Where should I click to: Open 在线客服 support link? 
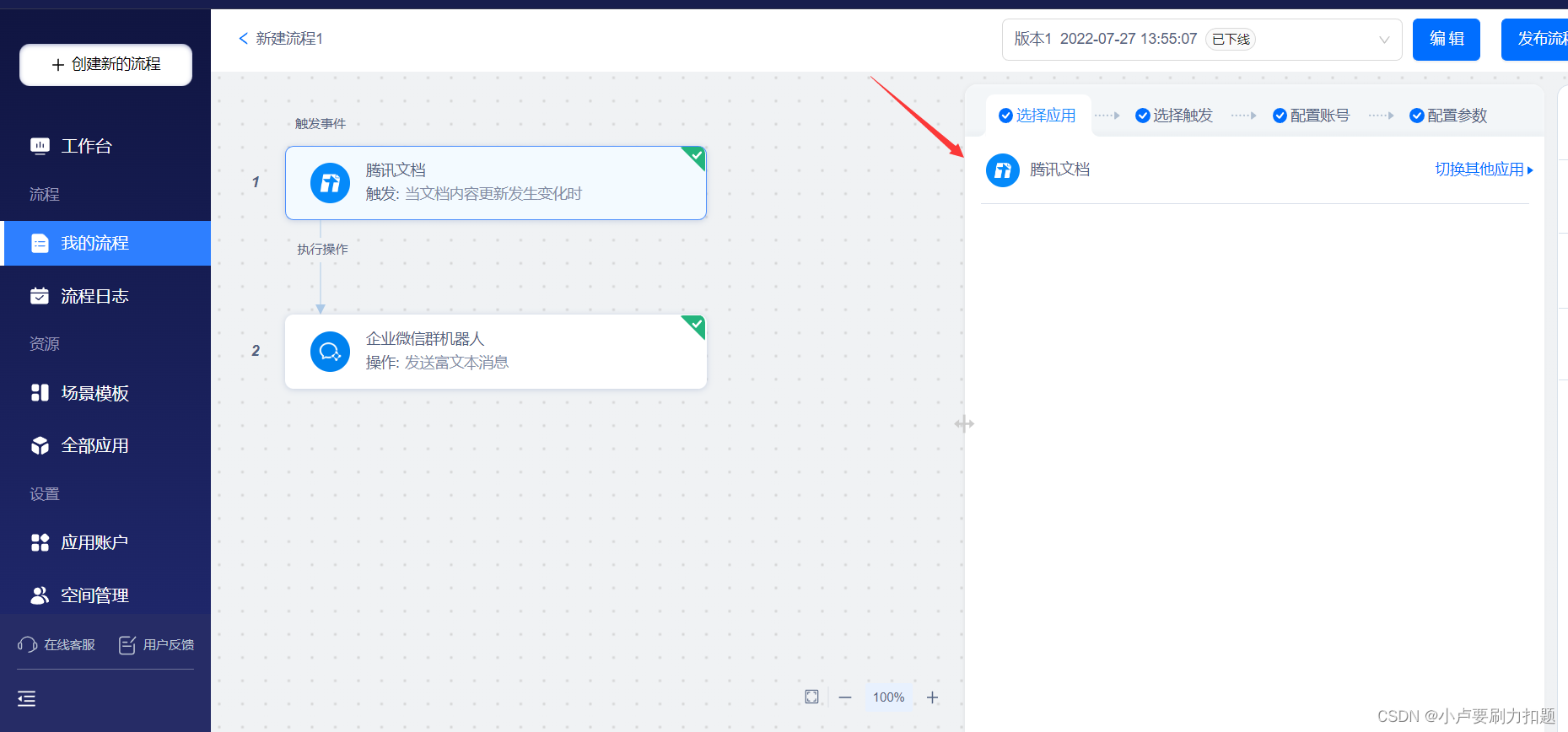coord(57,645)
